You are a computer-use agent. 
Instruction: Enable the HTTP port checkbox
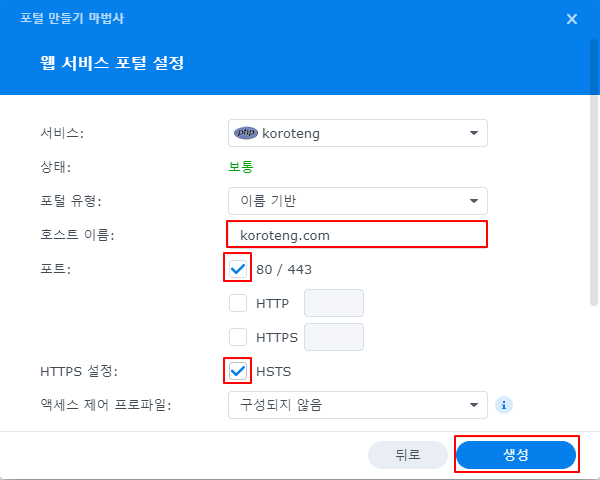(238, 303)
